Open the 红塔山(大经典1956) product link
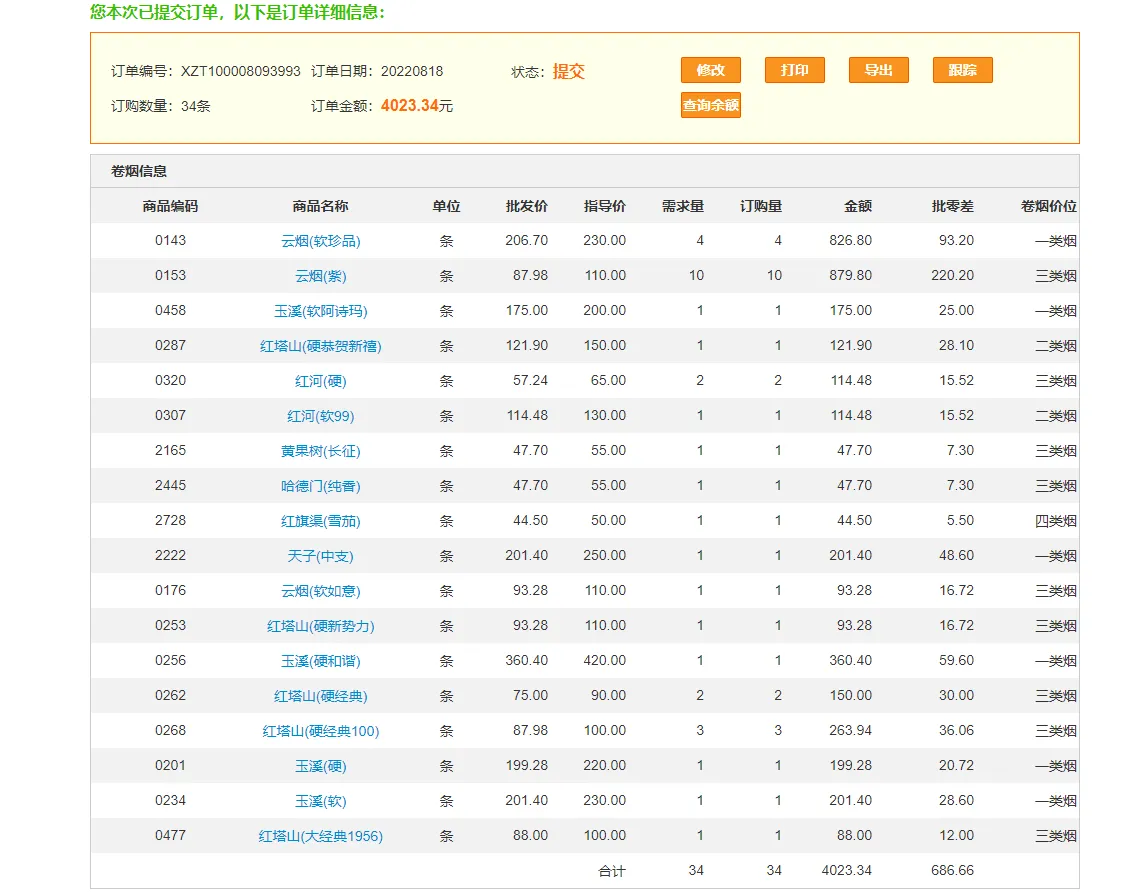 click(x=320, y=836)
